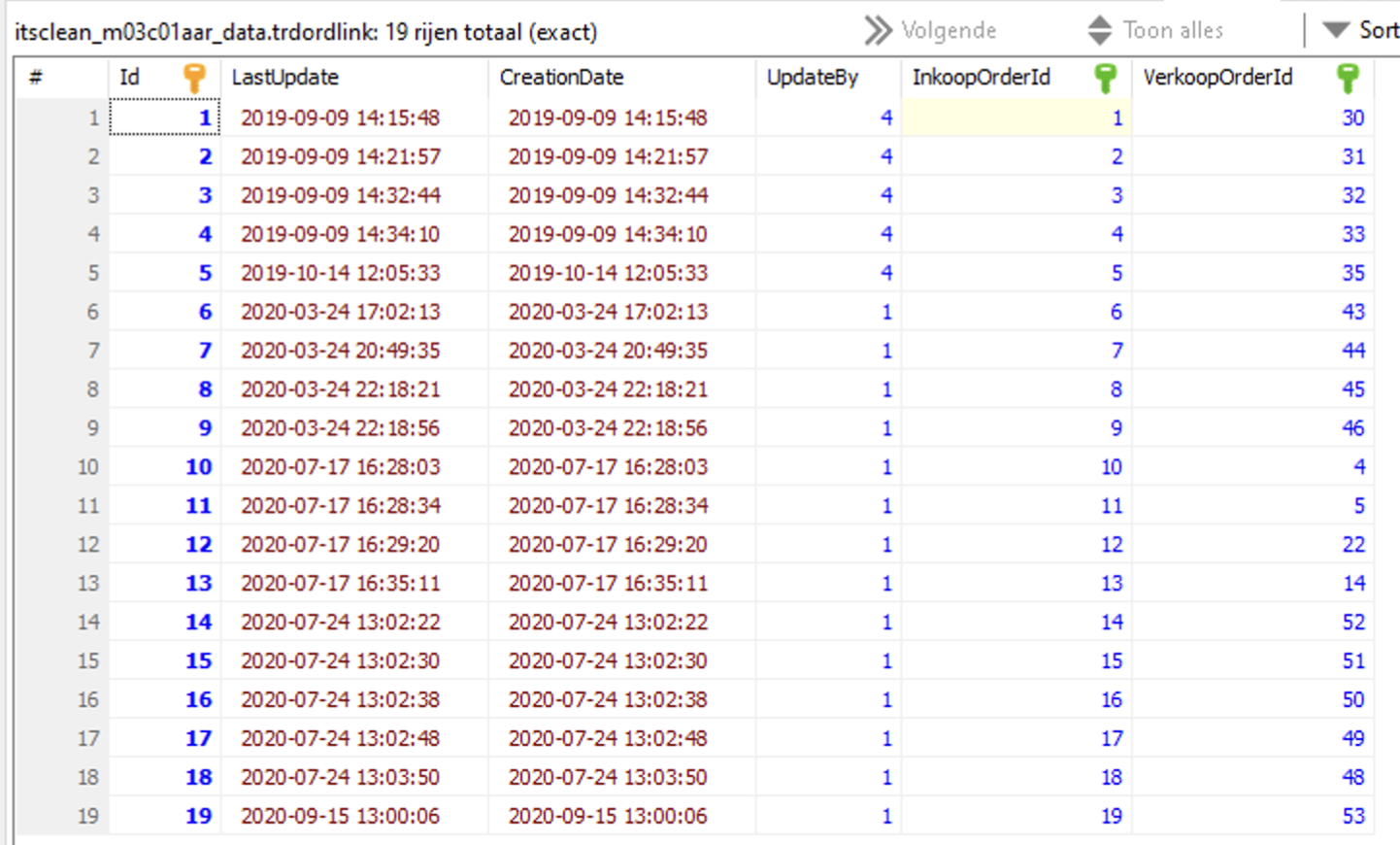
Task: Click the Toon alles up-down arrows icon
Action: pyautogui.click(x=1099, y=31)
